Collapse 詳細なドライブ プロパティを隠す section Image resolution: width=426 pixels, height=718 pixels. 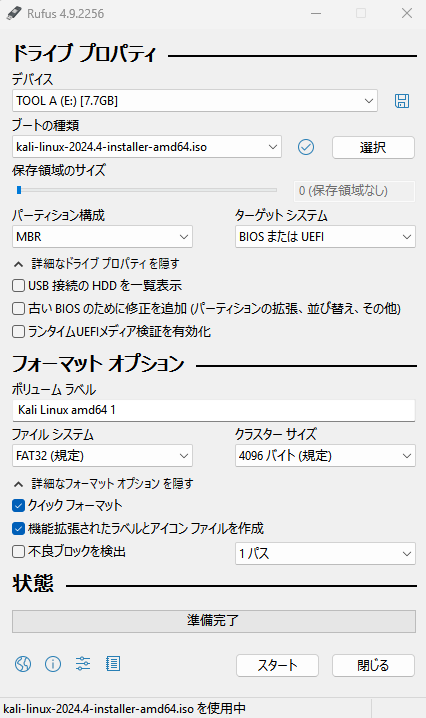click(x=97, y=264)
